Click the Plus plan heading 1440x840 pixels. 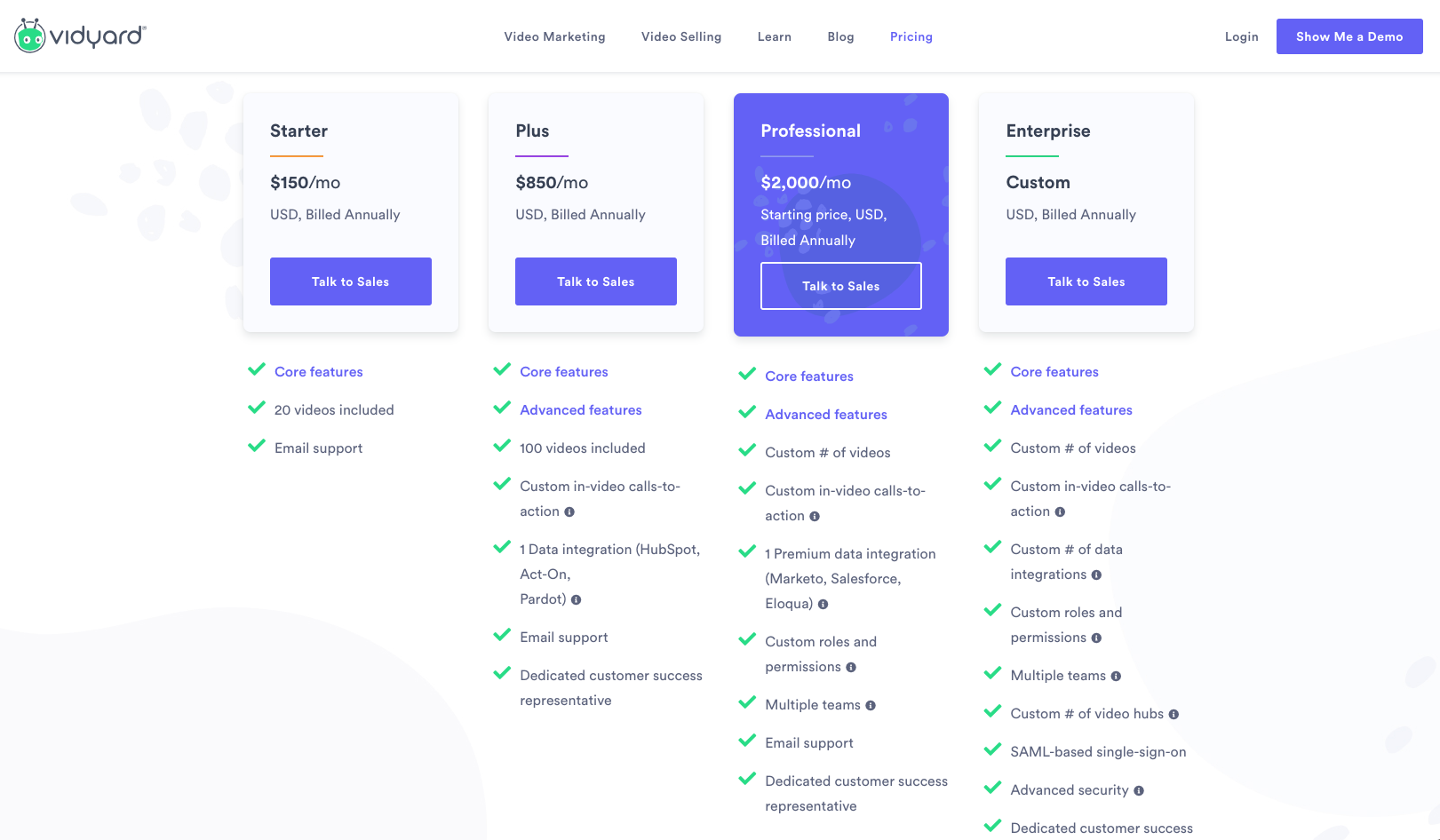coord(532,131)
